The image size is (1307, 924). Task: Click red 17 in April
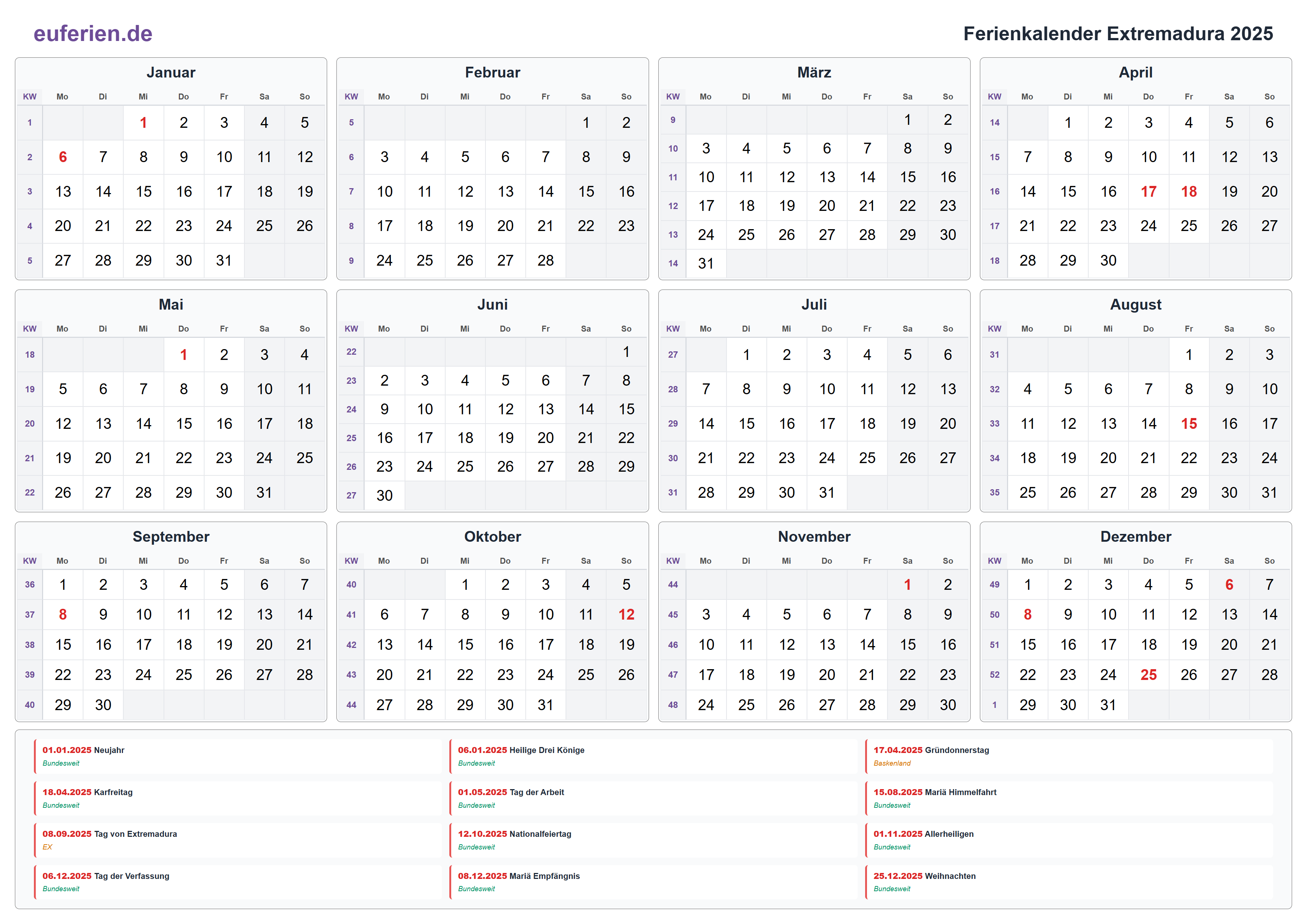coord(1148,192)
